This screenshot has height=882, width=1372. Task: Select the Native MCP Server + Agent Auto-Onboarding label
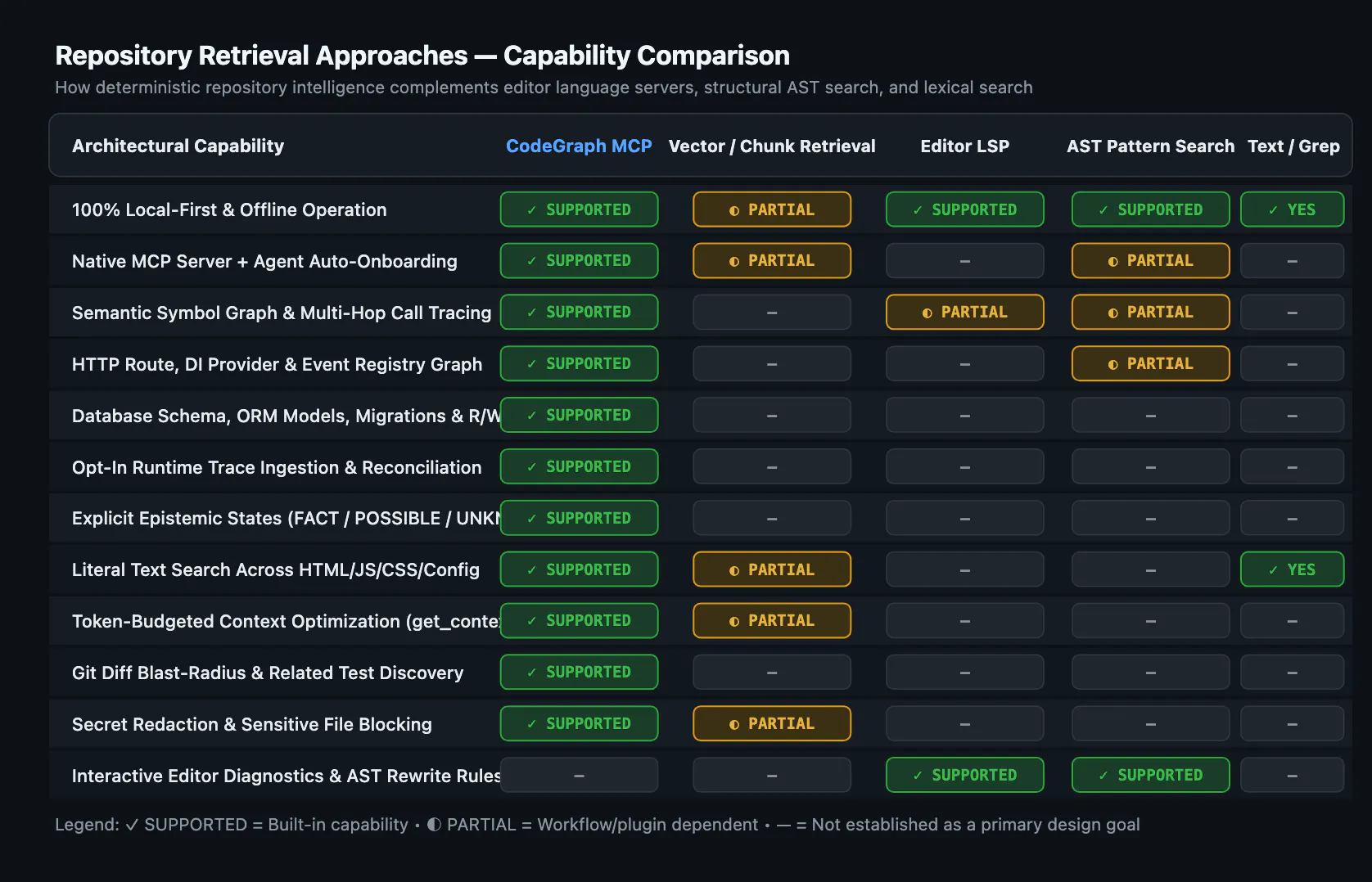tap(264, 261)
